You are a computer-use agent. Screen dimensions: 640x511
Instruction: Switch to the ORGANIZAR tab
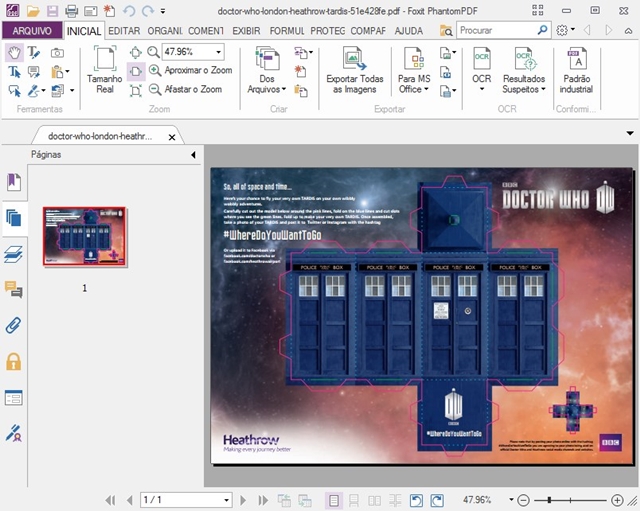click(x=165, y=31)
